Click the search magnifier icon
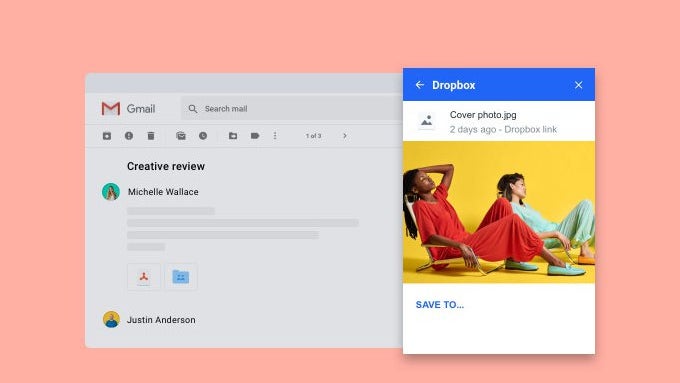680x383 pixels. 193,108
